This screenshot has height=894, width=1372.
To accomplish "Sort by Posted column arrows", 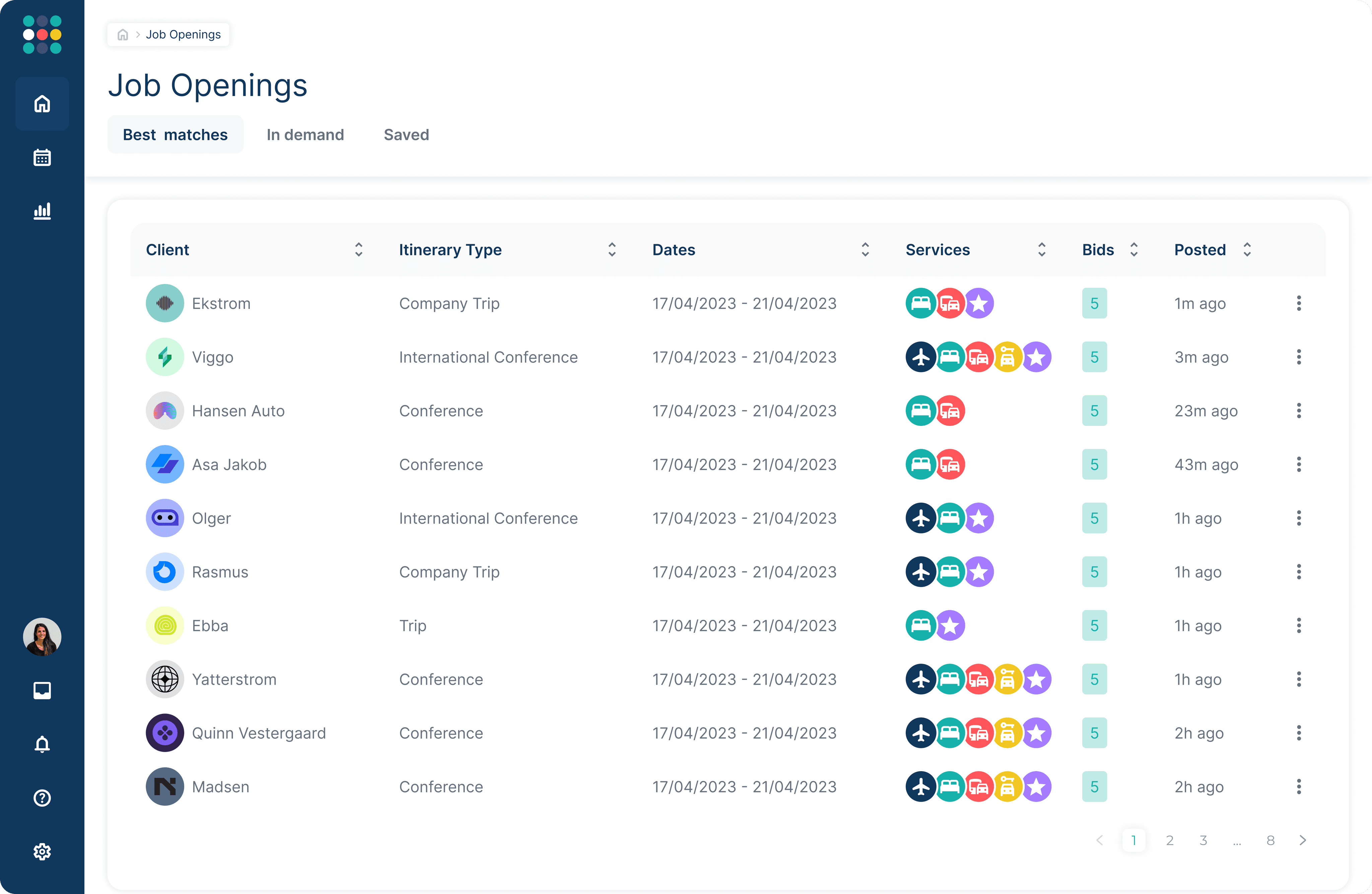I will coord(1247,249).
